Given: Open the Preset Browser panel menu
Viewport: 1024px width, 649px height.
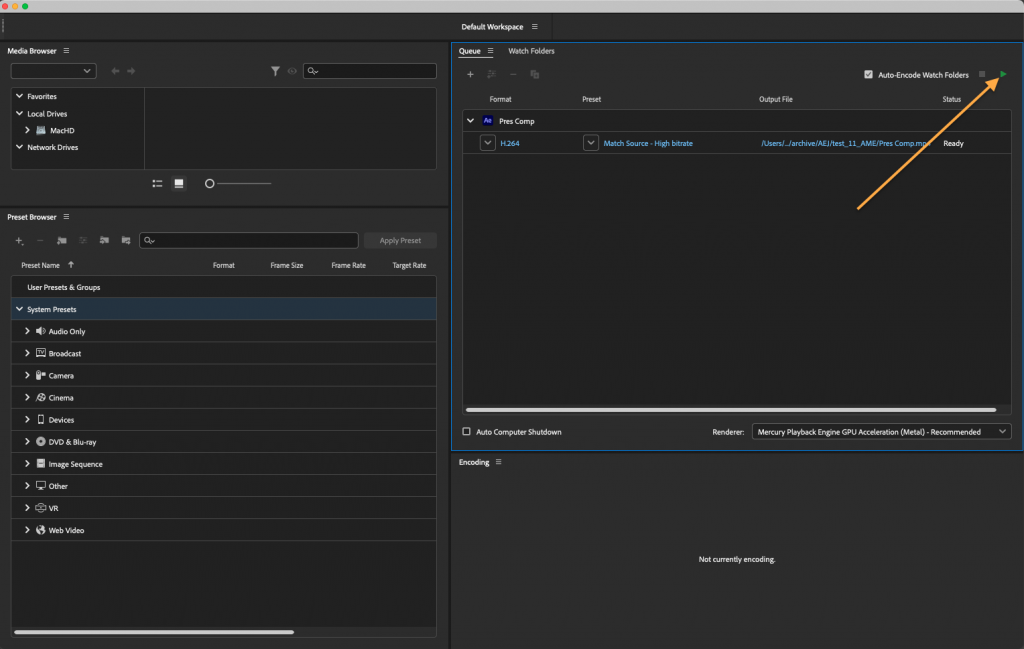Looking at the screenshot, I should click(x=66, y=216).
